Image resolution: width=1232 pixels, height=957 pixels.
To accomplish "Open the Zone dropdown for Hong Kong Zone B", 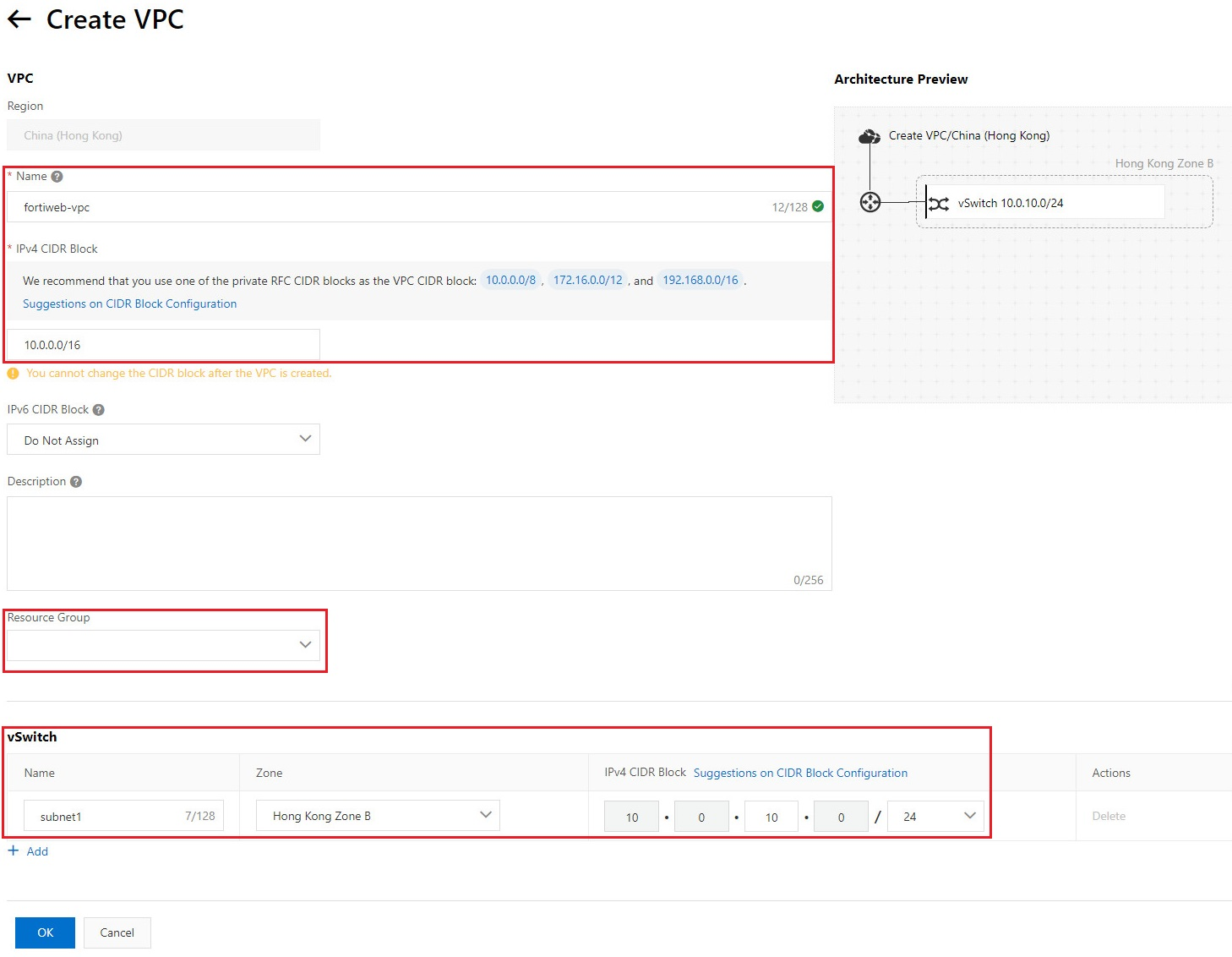I will coord(485,814).
